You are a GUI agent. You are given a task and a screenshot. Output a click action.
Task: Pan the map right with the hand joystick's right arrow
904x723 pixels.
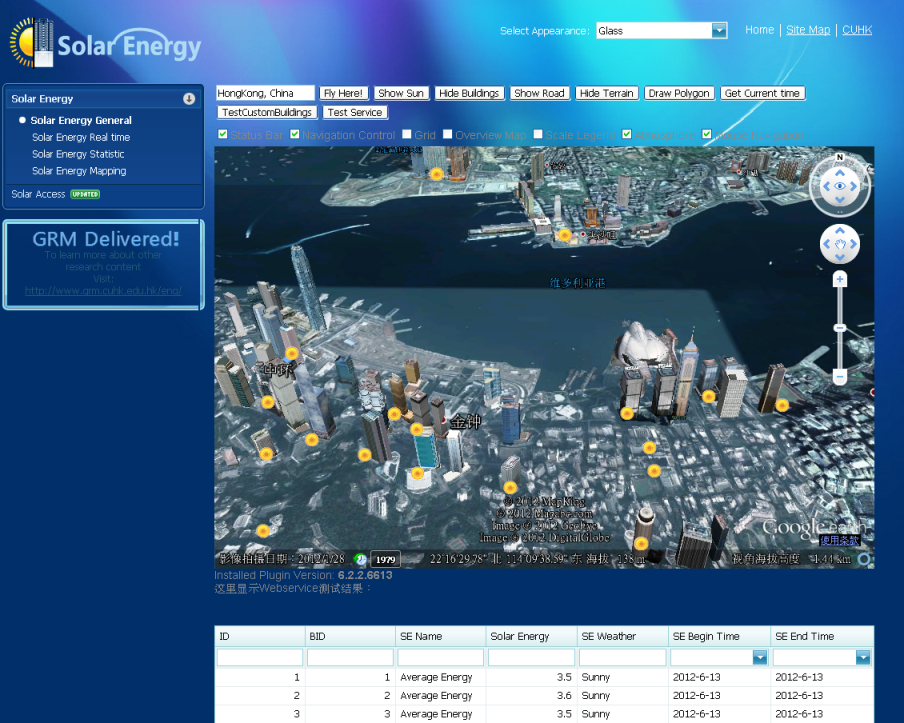[x=853, y=244]
